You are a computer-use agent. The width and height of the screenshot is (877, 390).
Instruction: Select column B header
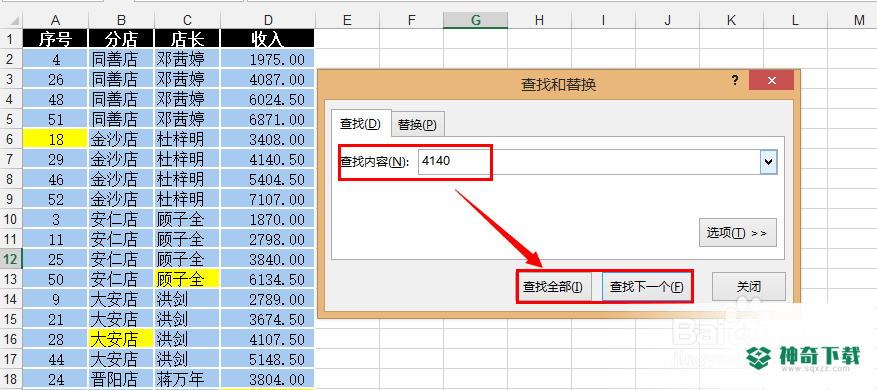click(x=121, y=21)
